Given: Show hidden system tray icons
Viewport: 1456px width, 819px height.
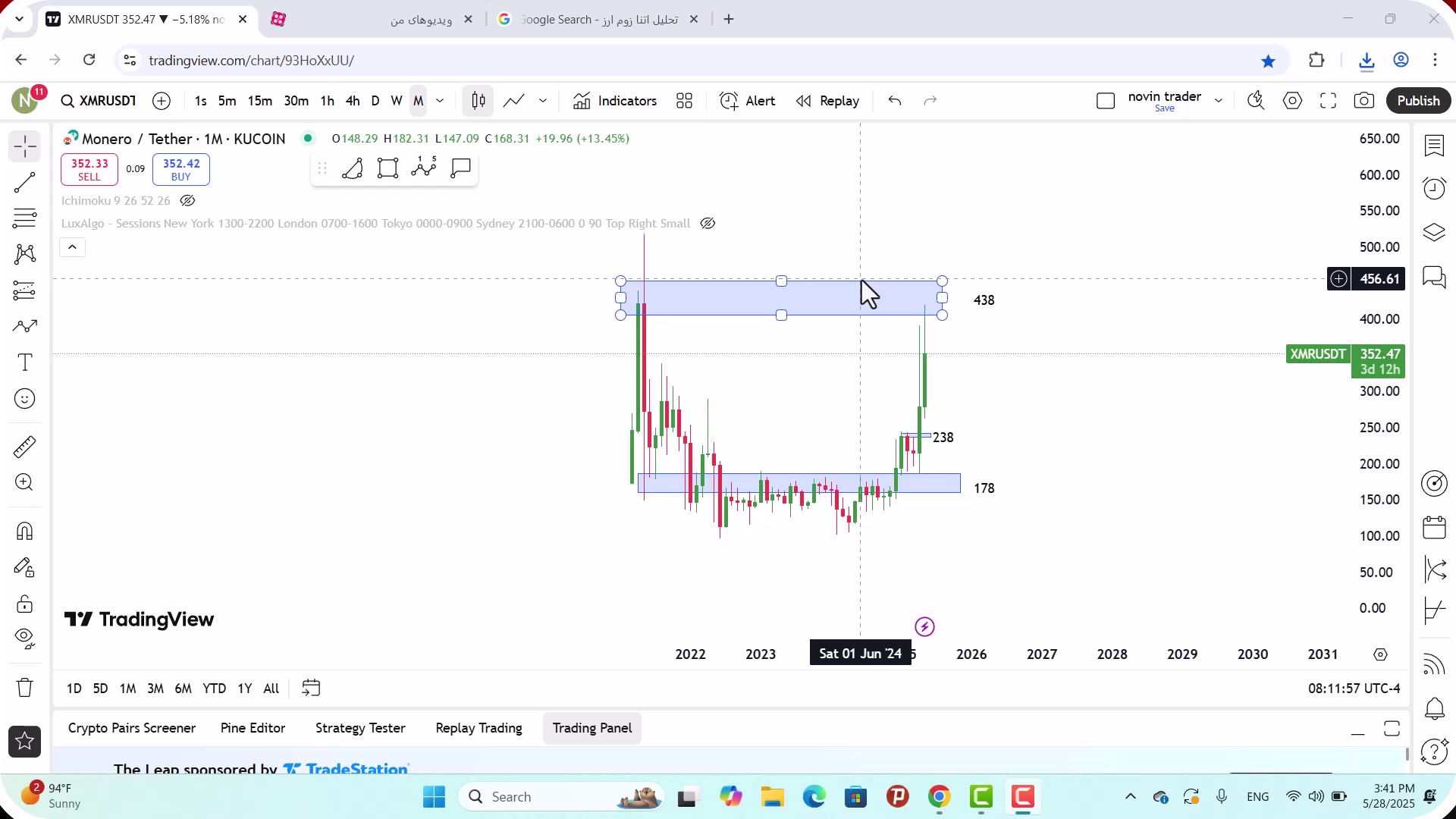Looking at the screenshot, I should pos(1130,796).
